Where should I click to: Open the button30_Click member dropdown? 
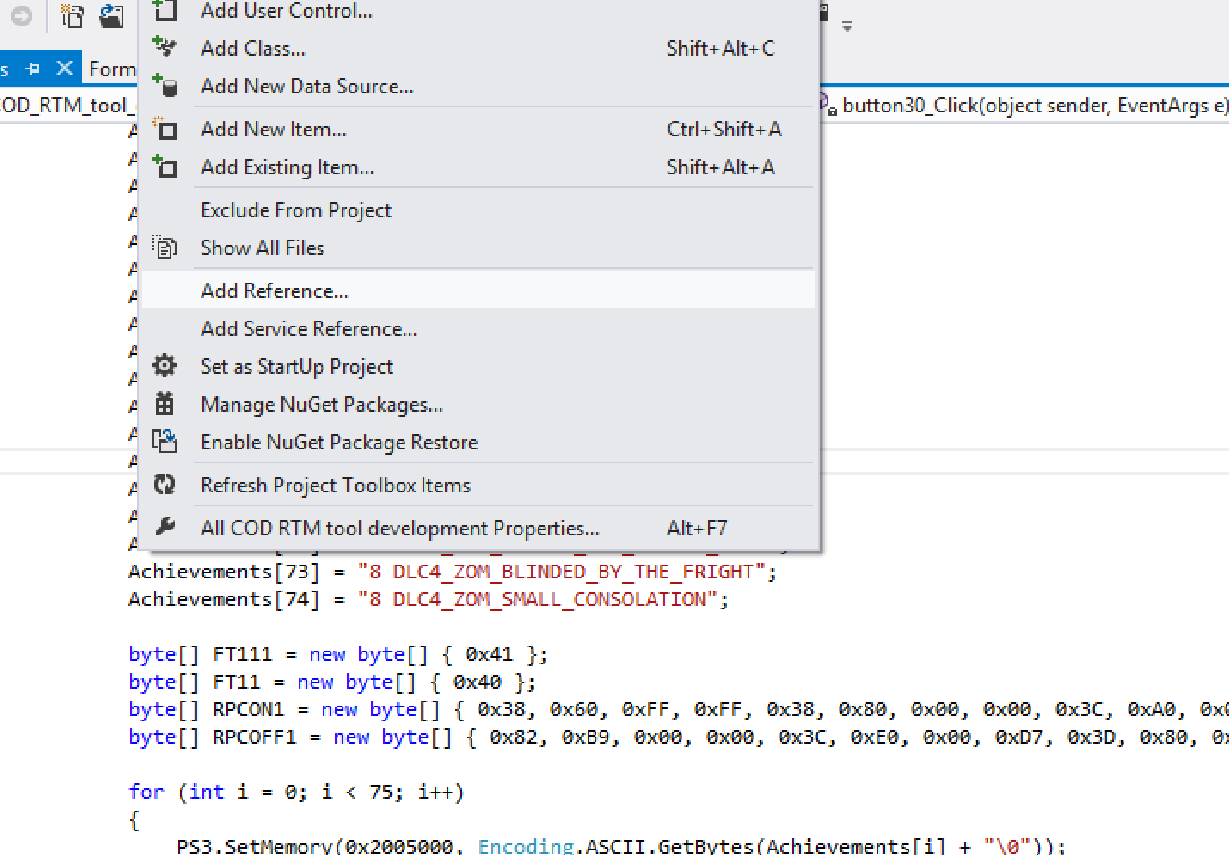tap(1022, 105)
